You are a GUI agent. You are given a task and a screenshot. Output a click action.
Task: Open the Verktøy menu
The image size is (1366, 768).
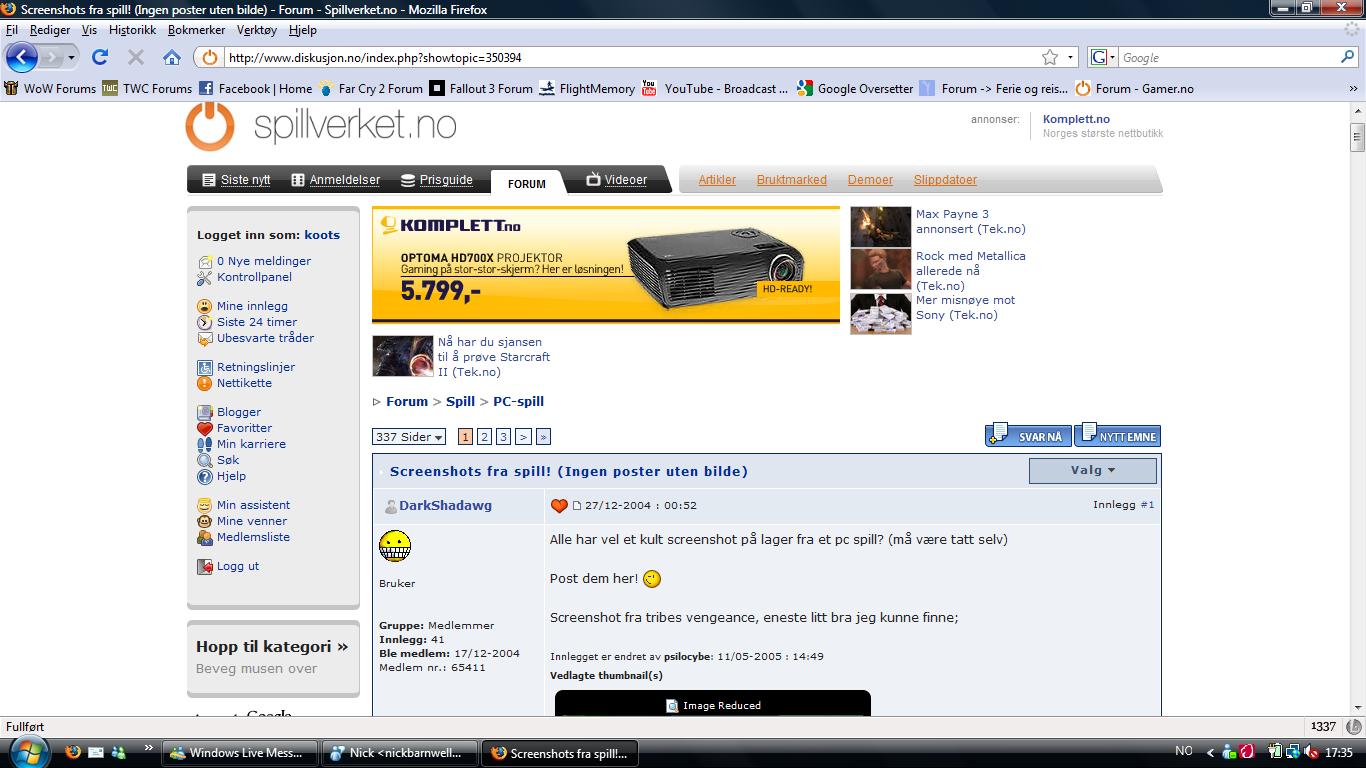257,30
